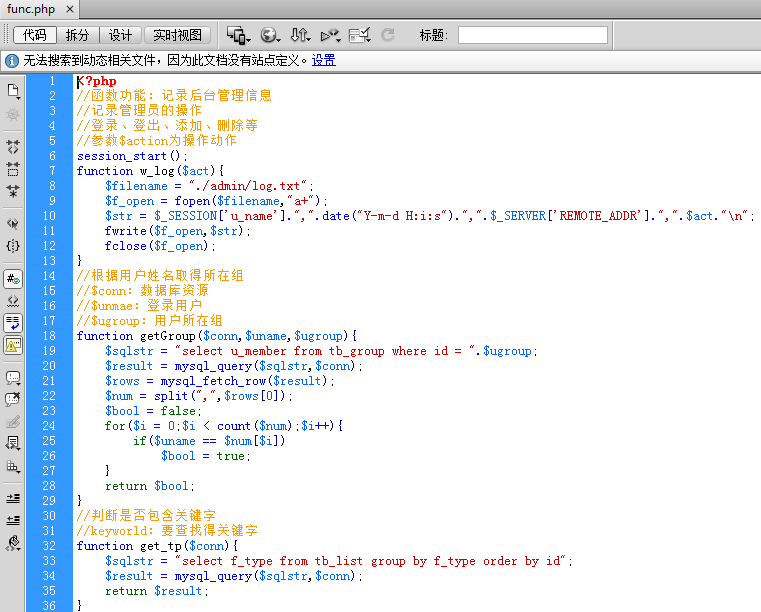Open the multiscreen preview dropdown
This screenshot has height=612, width=761.
[238, 35]
